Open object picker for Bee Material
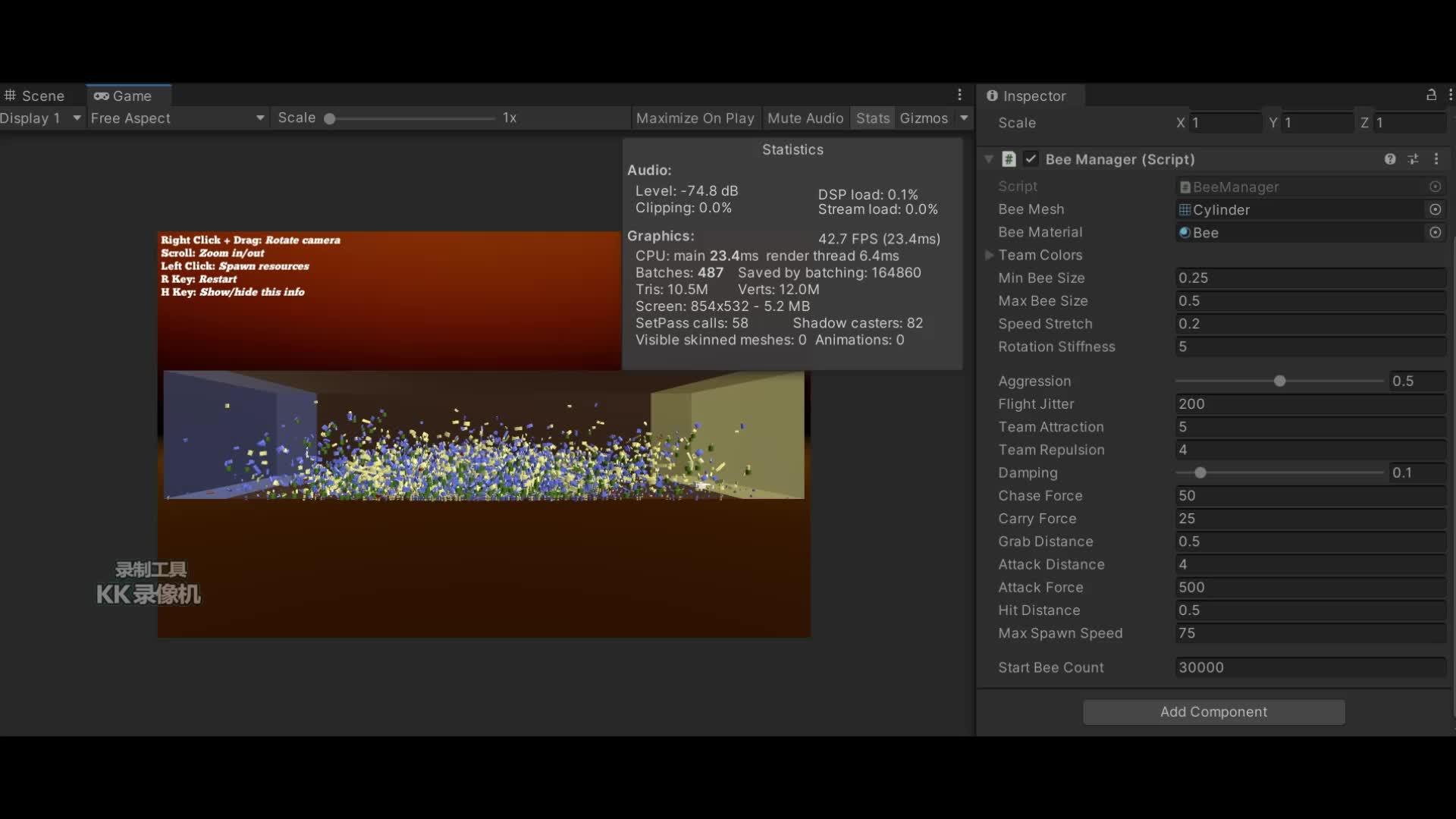Viewport: 1456px width, 819px height. pos(1435,233)
